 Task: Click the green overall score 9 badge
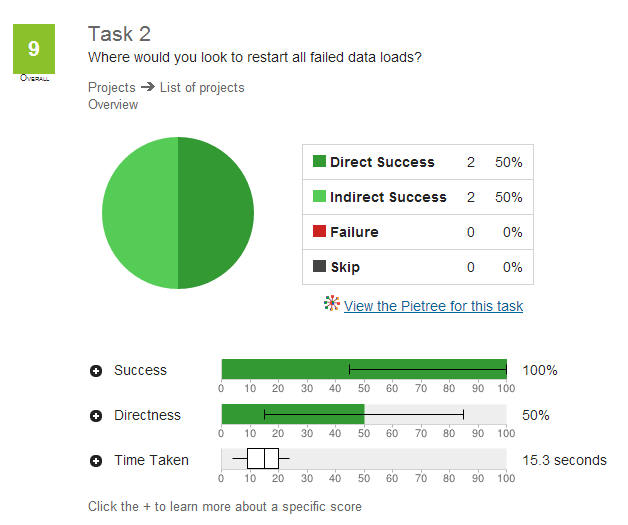coord(34,49)
